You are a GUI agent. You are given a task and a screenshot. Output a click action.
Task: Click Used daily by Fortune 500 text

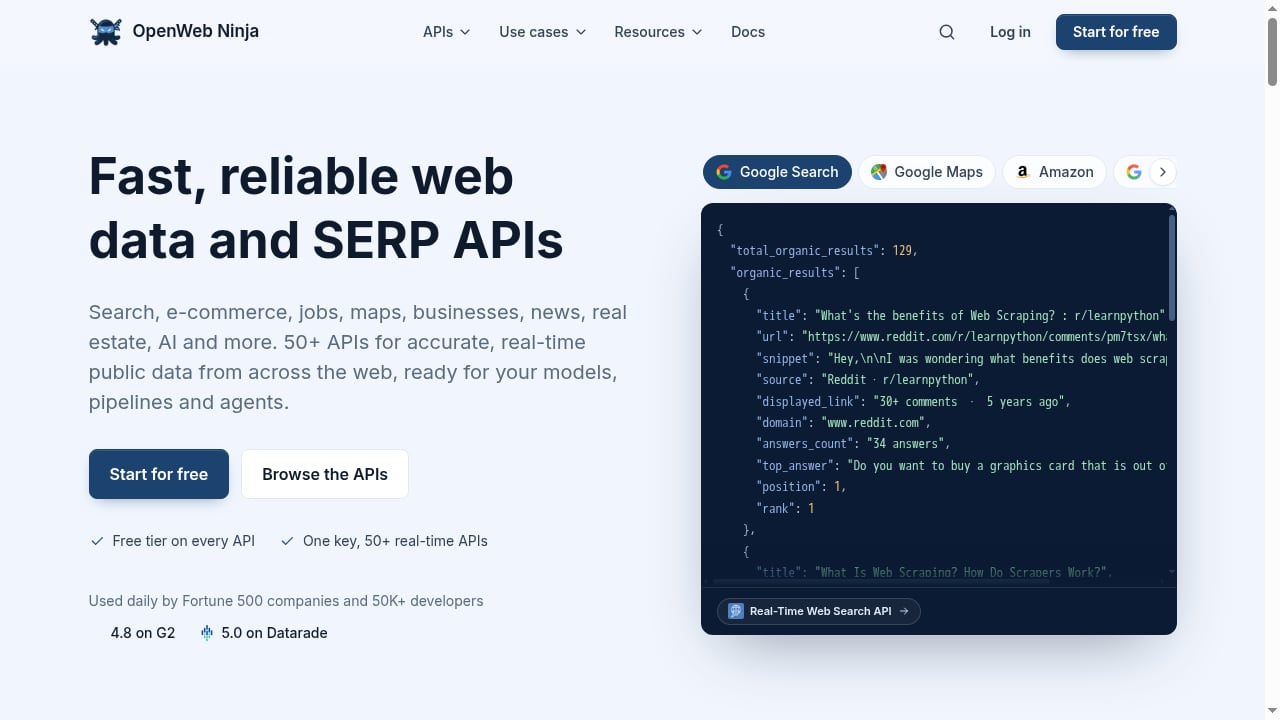(x=286, y=601)
